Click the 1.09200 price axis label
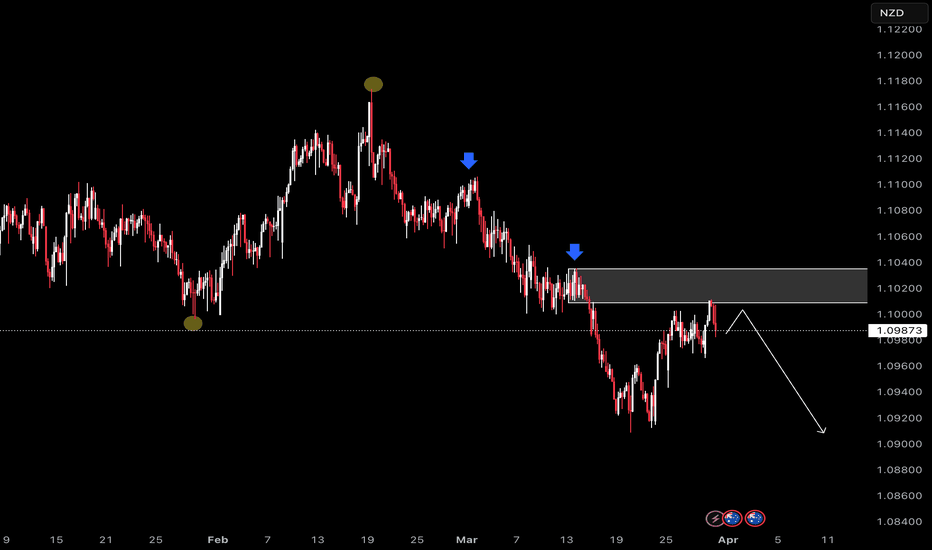This screenshot has width=932, height=550. click(899, 418)
